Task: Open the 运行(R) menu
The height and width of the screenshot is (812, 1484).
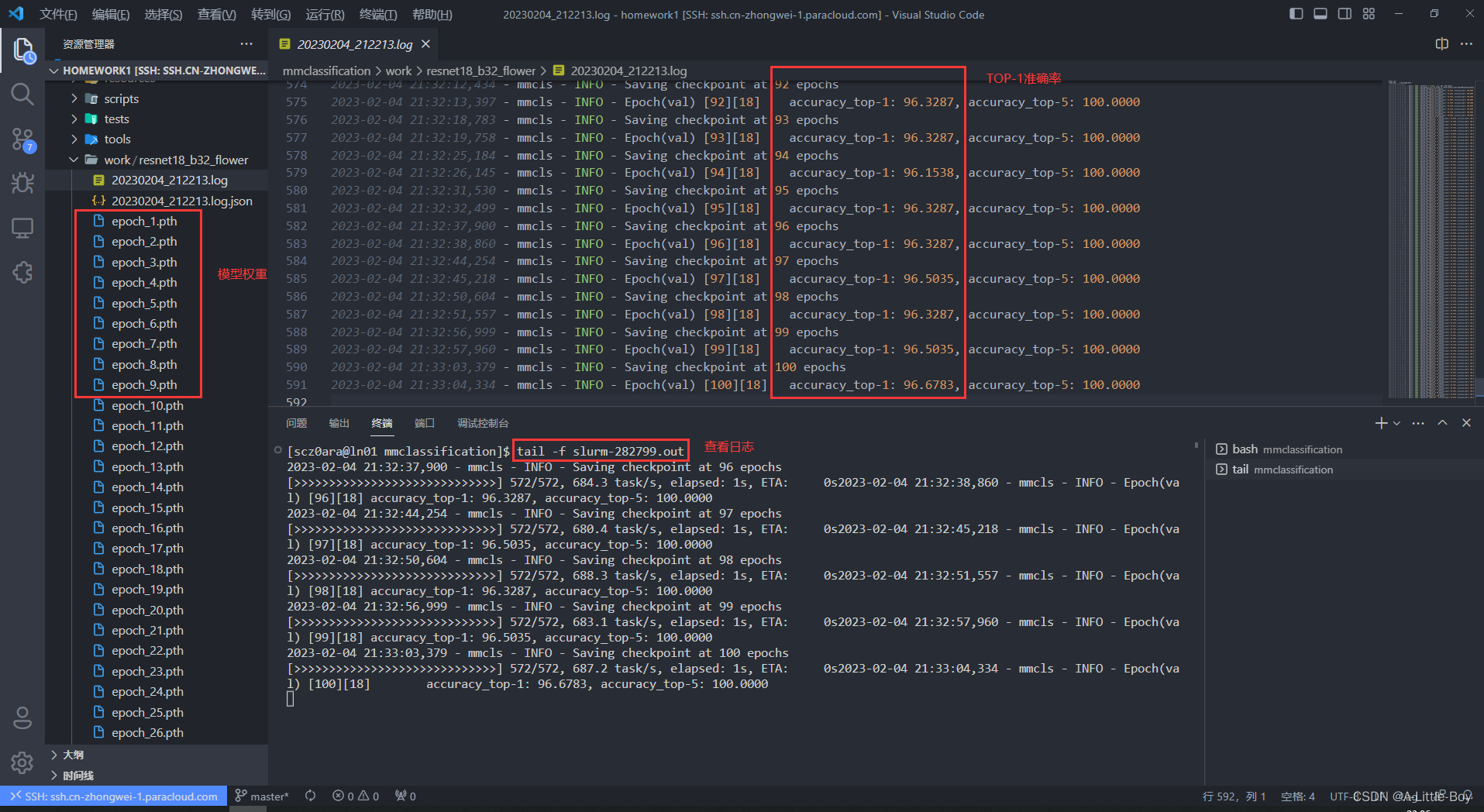Action: tap(325, 15)
